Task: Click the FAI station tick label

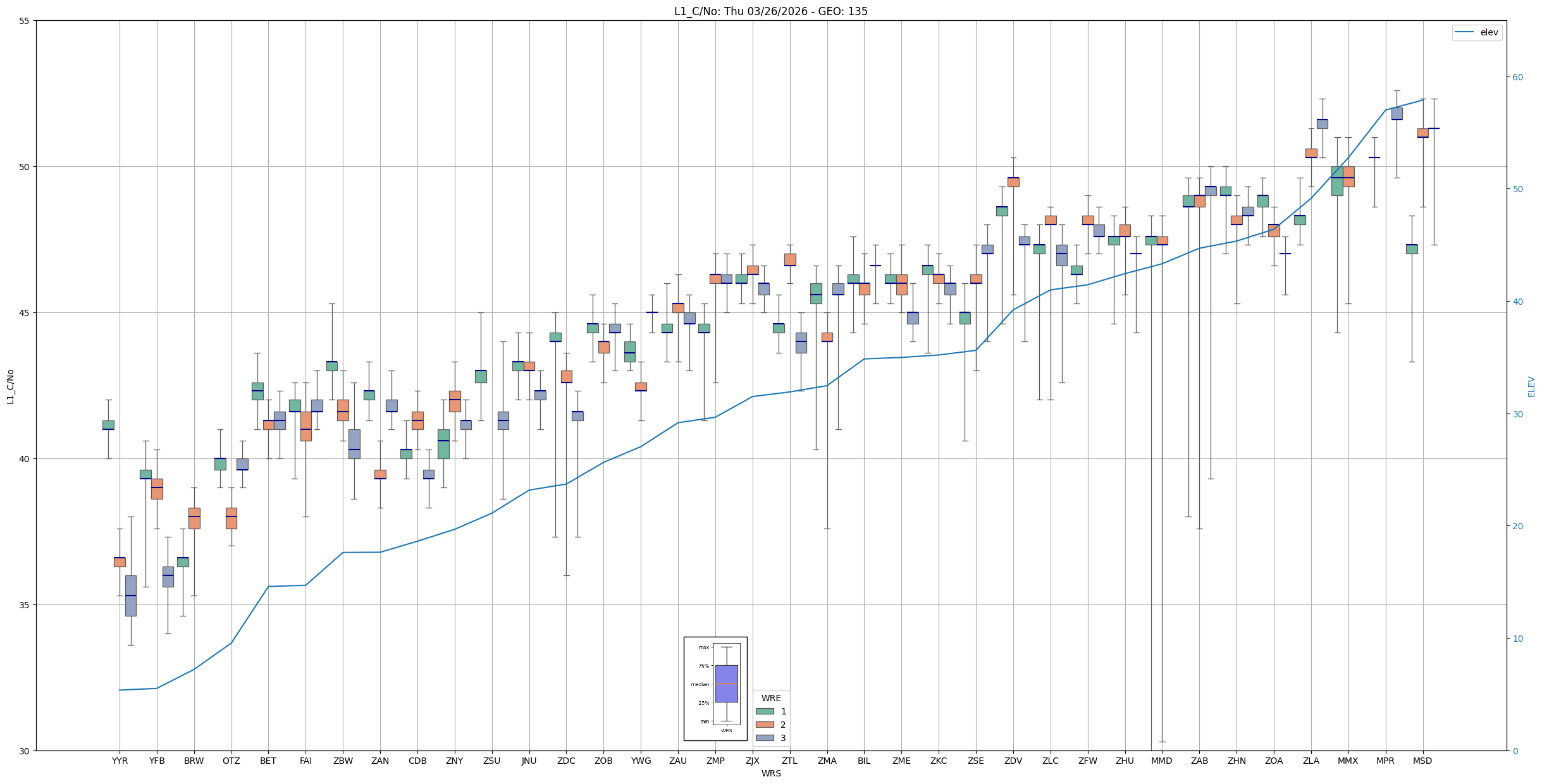Action: click(x=305, y=761)
